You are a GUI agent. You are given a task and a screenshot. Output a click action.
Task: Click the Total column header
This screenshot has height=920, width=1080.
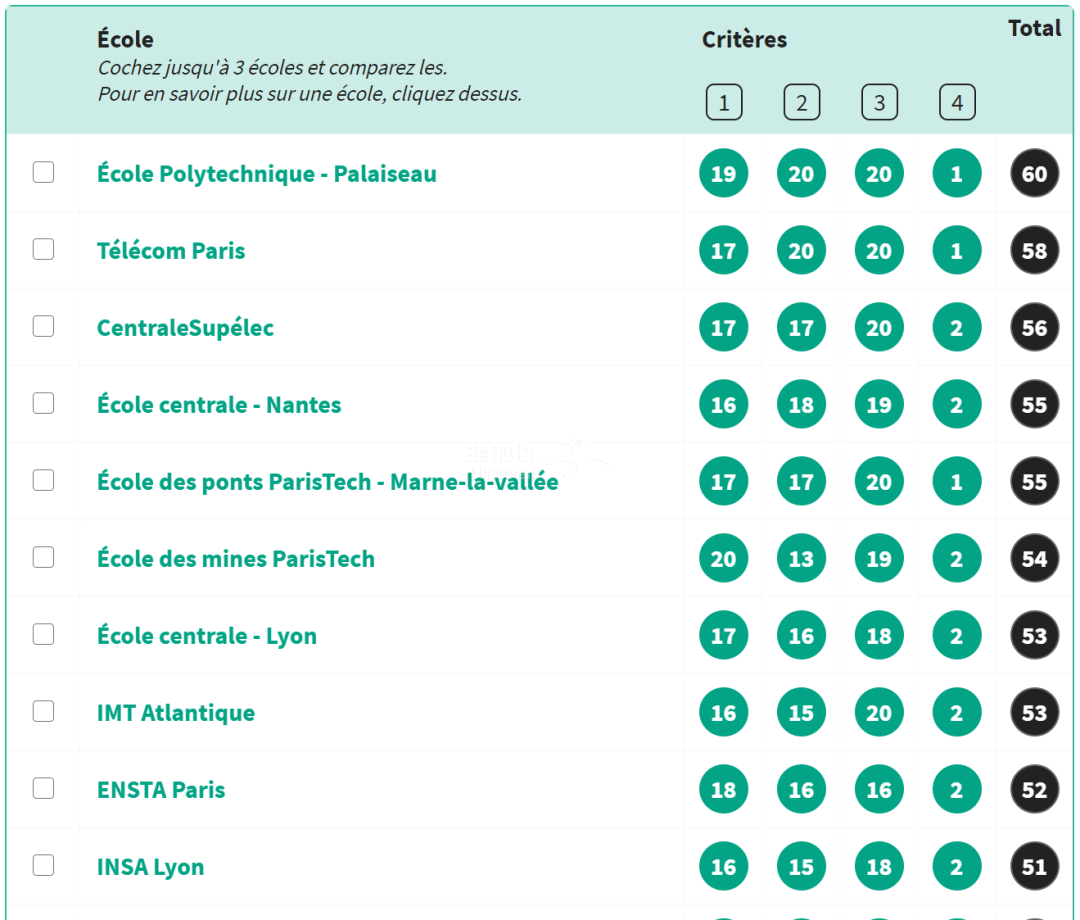coord(1034,28)
